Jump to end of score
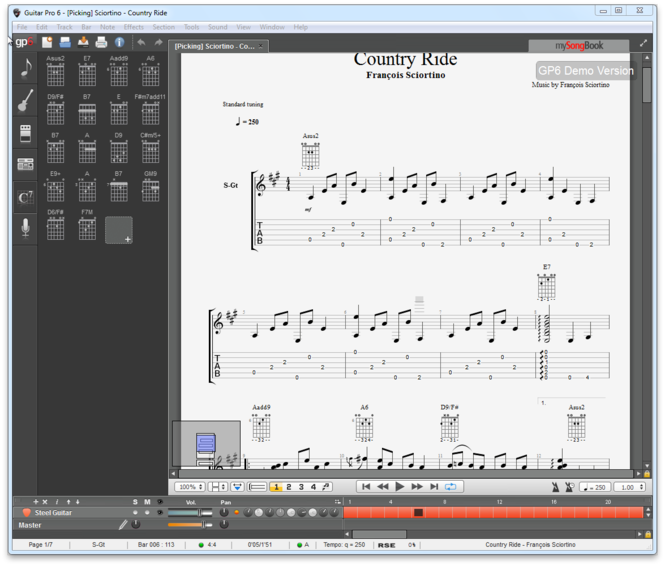The image size is (665, 566). point(434,487)
